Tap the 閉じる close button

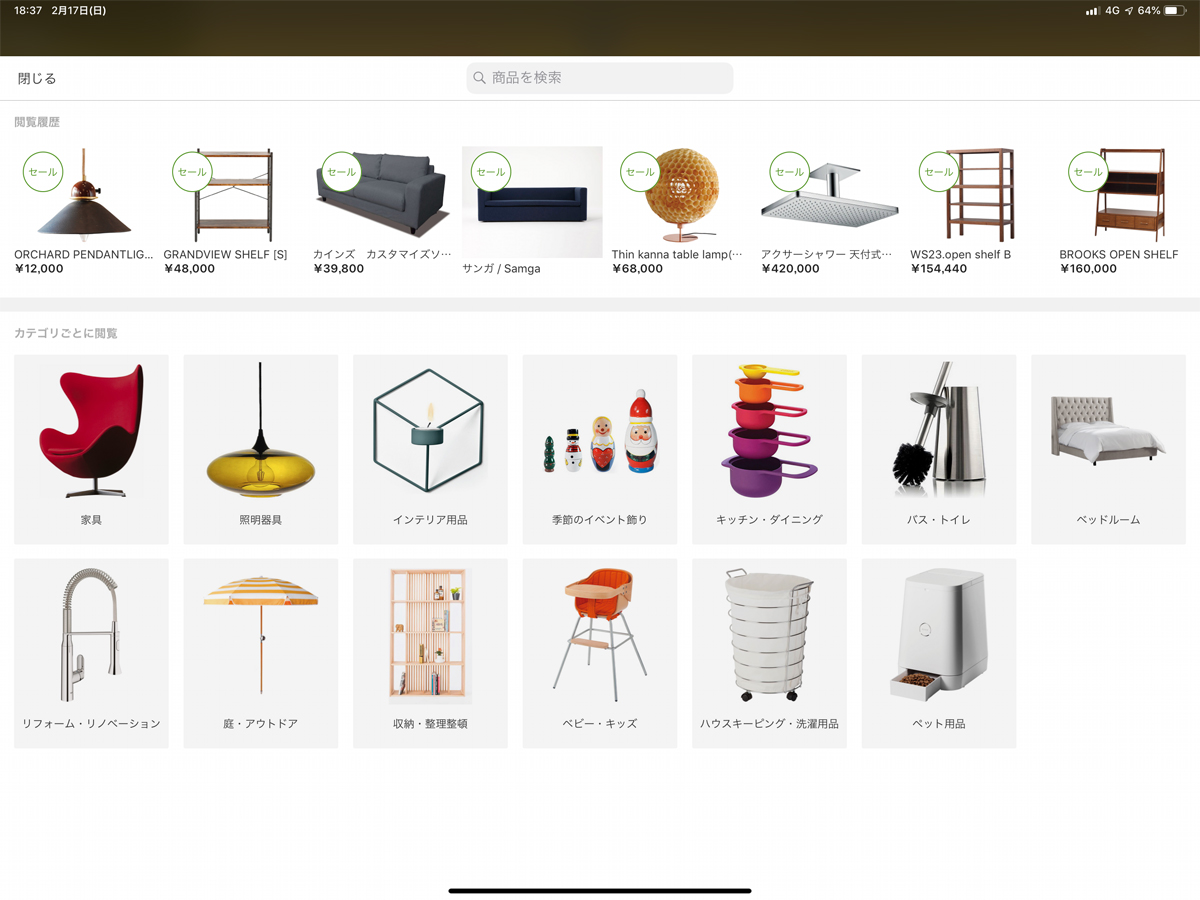tap(37, 78)
